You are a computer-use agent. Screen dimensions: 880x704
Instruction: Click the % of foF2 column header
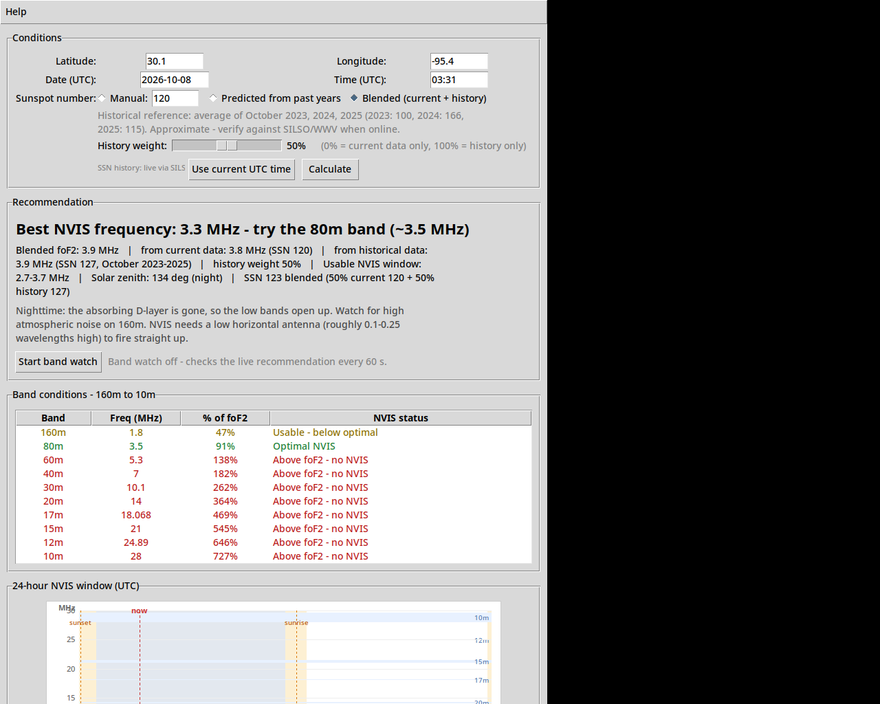coord(225,418)
